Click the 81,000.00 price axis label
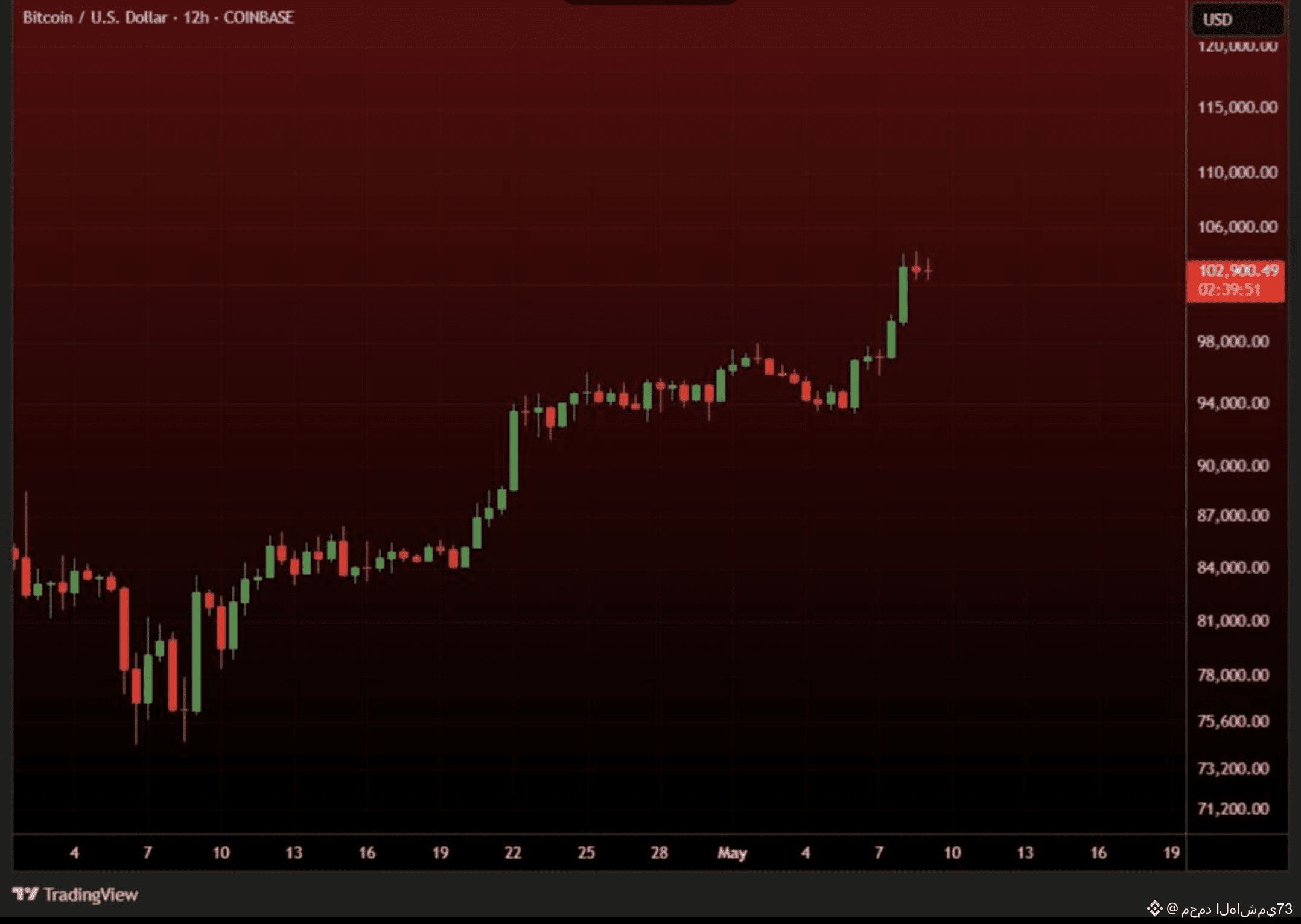This screenshot has width=1301, height=924. pos(1233,621)
